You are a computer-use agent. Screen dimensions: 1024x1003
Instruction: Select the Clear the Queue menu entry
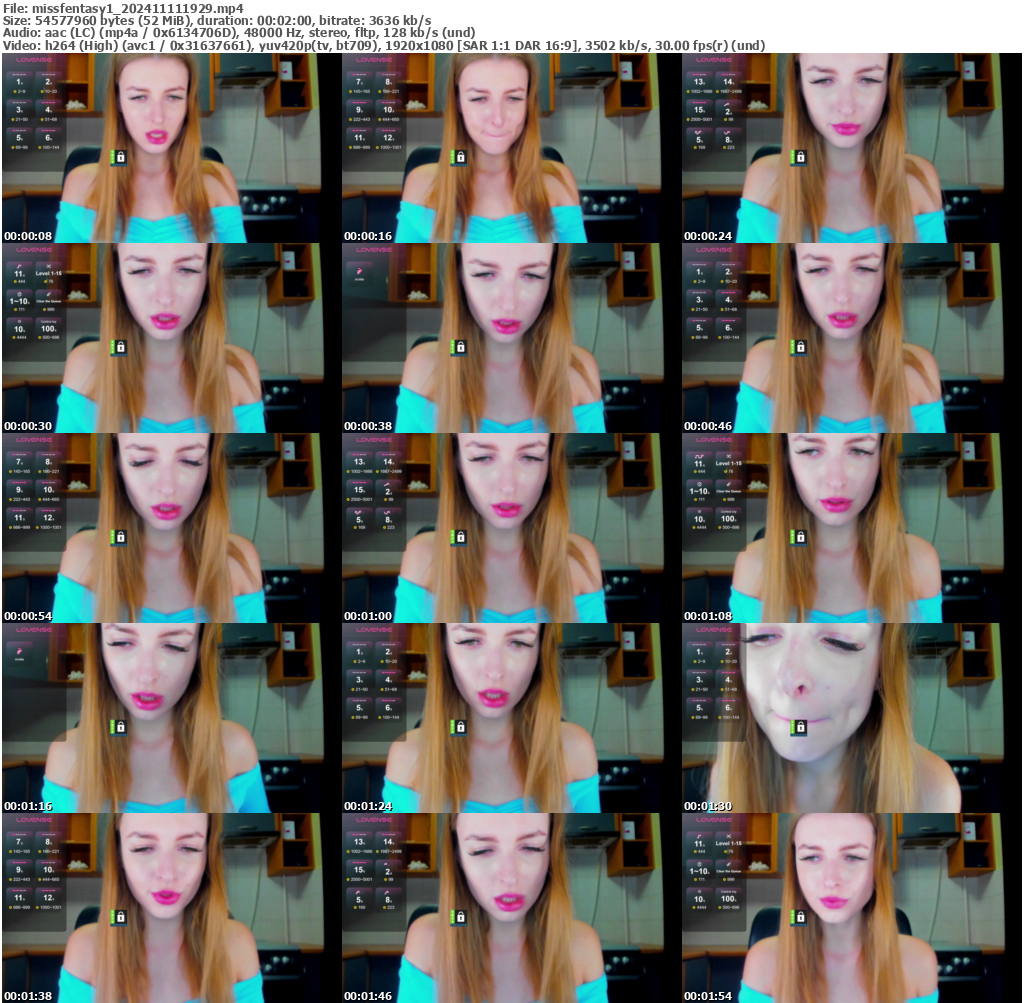tap(48, 301)
